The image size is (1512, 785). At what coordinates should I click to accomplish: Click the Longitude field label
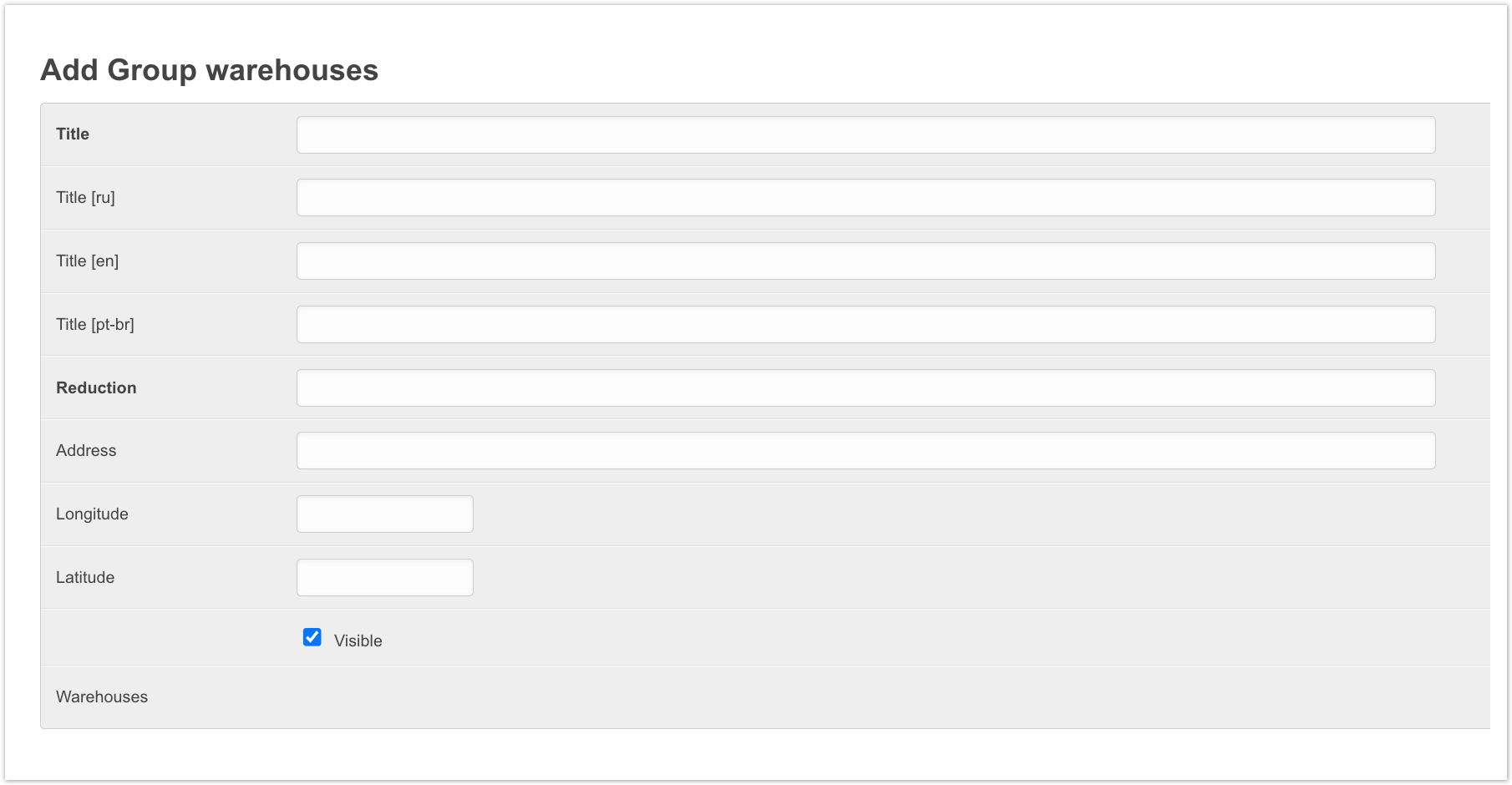click(x=92, y=514)
